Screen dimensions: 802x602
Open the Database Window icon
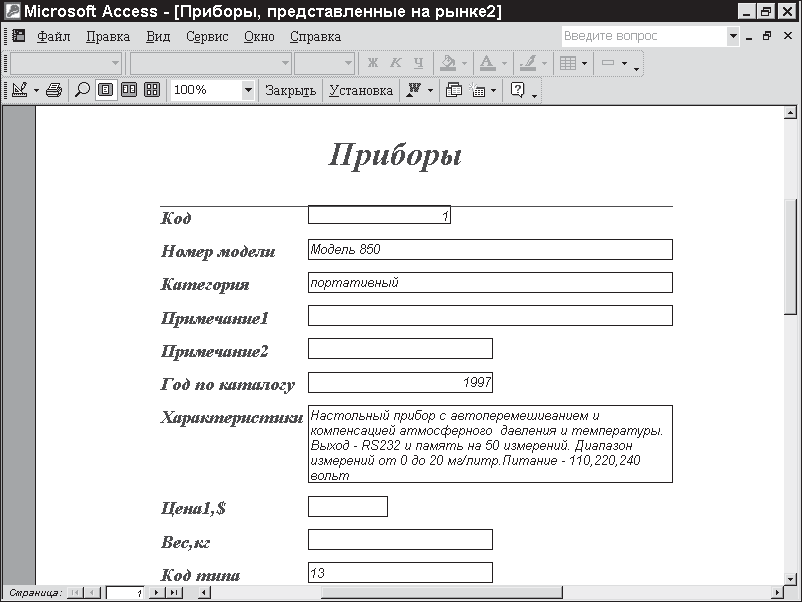coord(454,90)
